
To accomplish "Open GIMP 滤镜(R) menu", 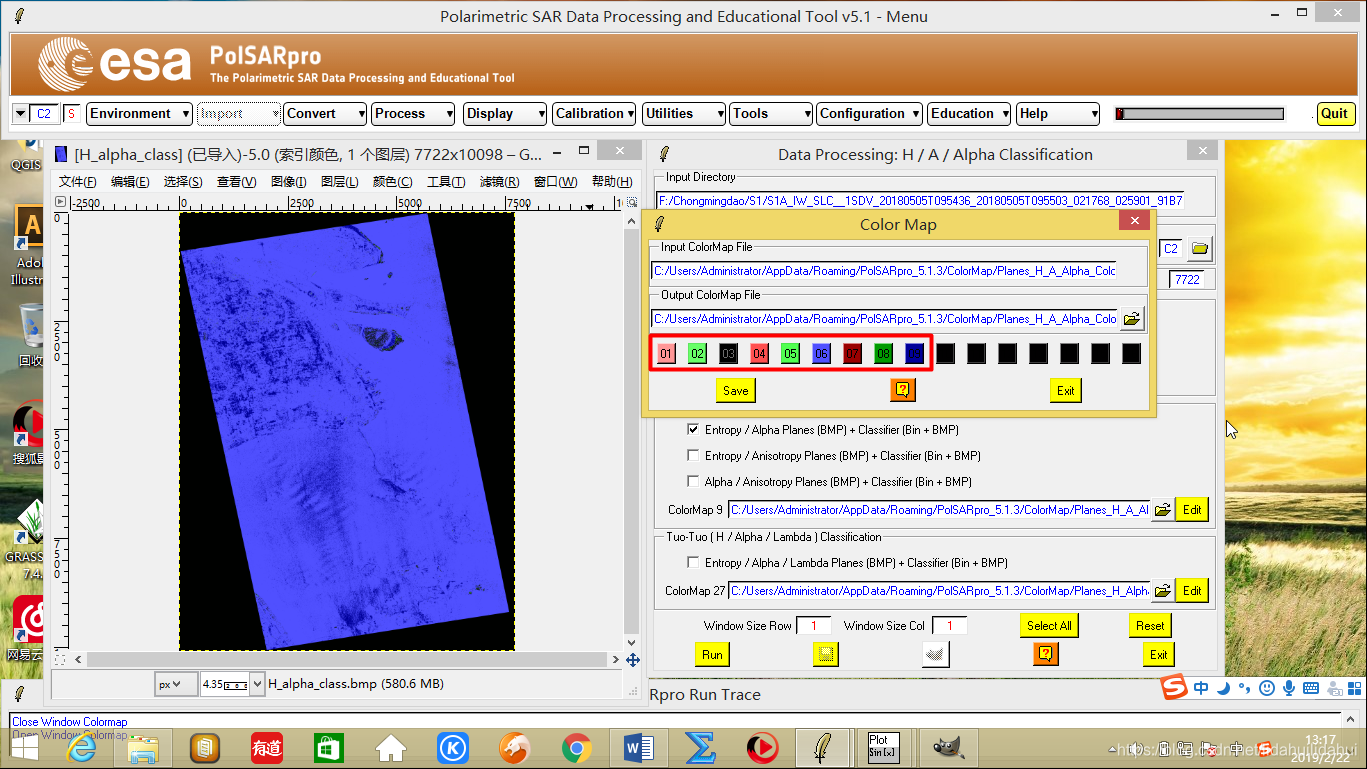I will point(499,182).
